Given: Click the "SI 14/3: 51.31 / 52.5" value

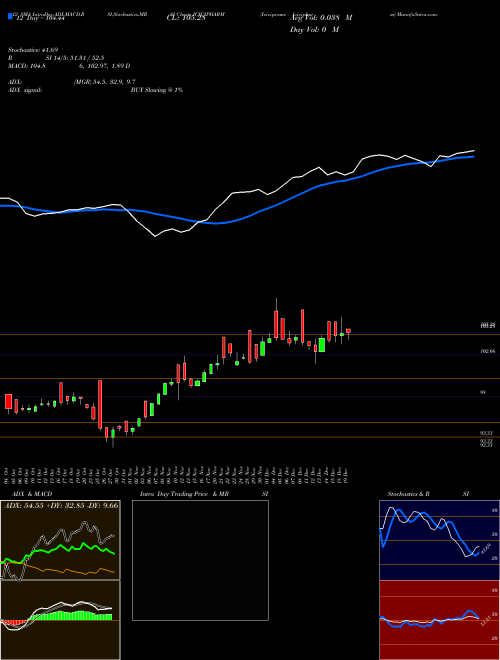Looking at the screenshot, I should tap(75, 58).
